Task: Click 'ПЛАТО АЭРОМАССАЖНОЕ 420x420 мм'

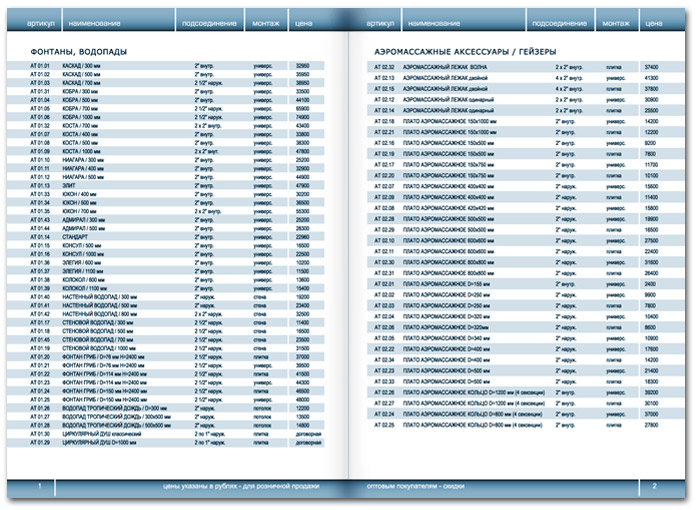Action: (448, 208)
